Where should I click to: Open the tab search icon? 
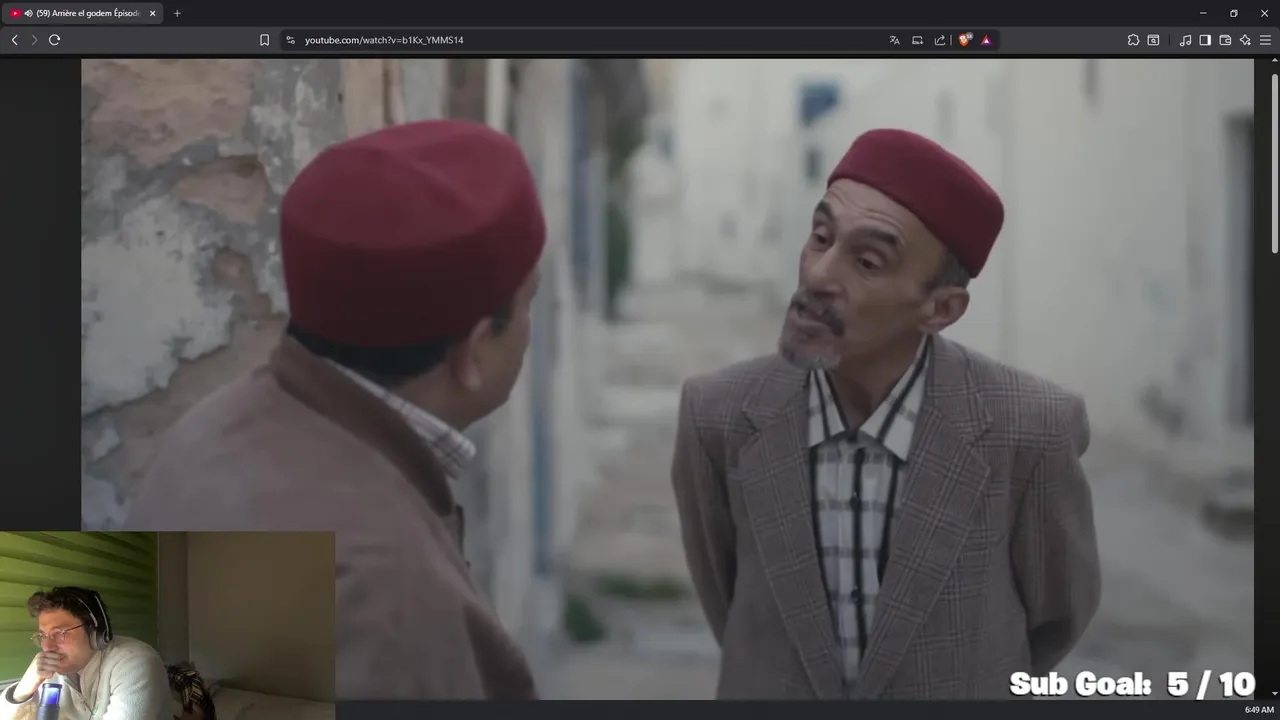[x=1153, y=40]
